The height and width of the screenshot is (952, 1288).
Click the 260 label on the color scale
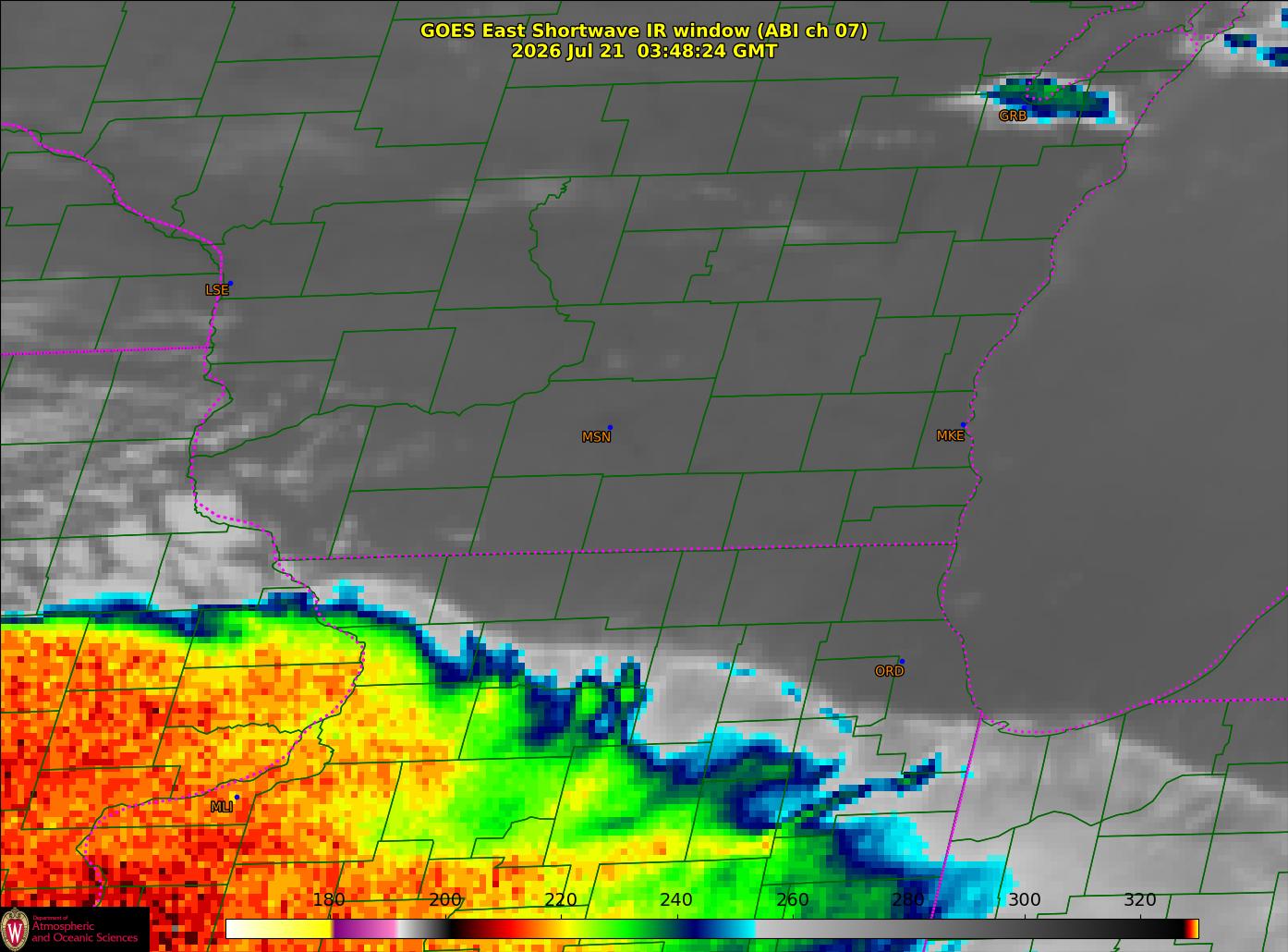[x=793, y=900]
